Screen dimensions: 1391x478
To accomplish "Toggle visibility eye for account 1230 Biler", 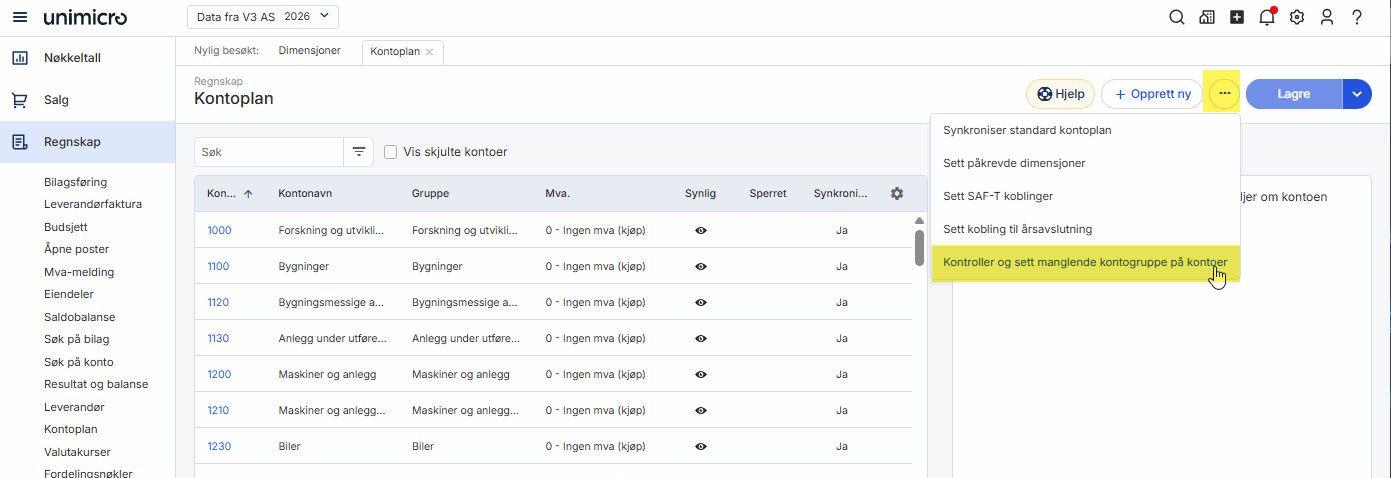I will pos(701,446).
